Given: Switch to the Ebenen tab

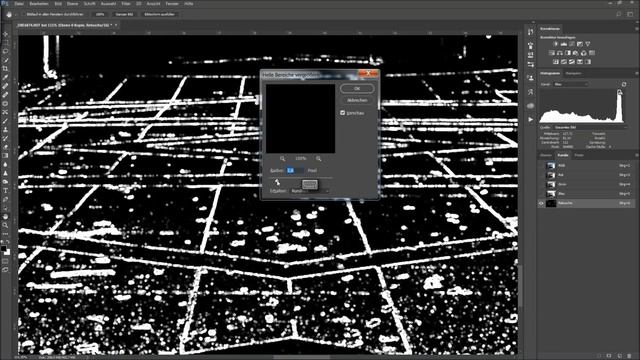Looking at the screenshot, I should 546,155.
